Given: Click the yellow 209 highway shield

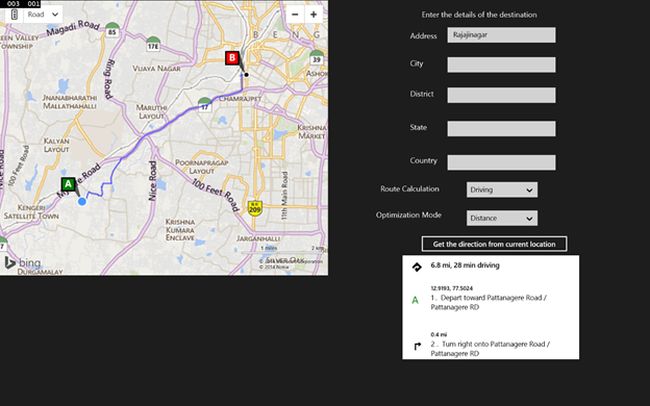Looking at the screenshot, I should point(255,208).
